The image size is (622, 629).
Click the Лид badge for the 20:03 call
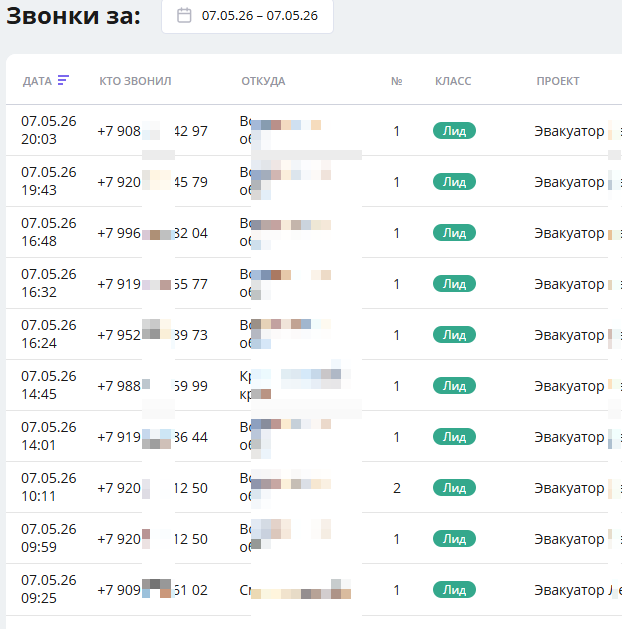click(x=454, y=131)
